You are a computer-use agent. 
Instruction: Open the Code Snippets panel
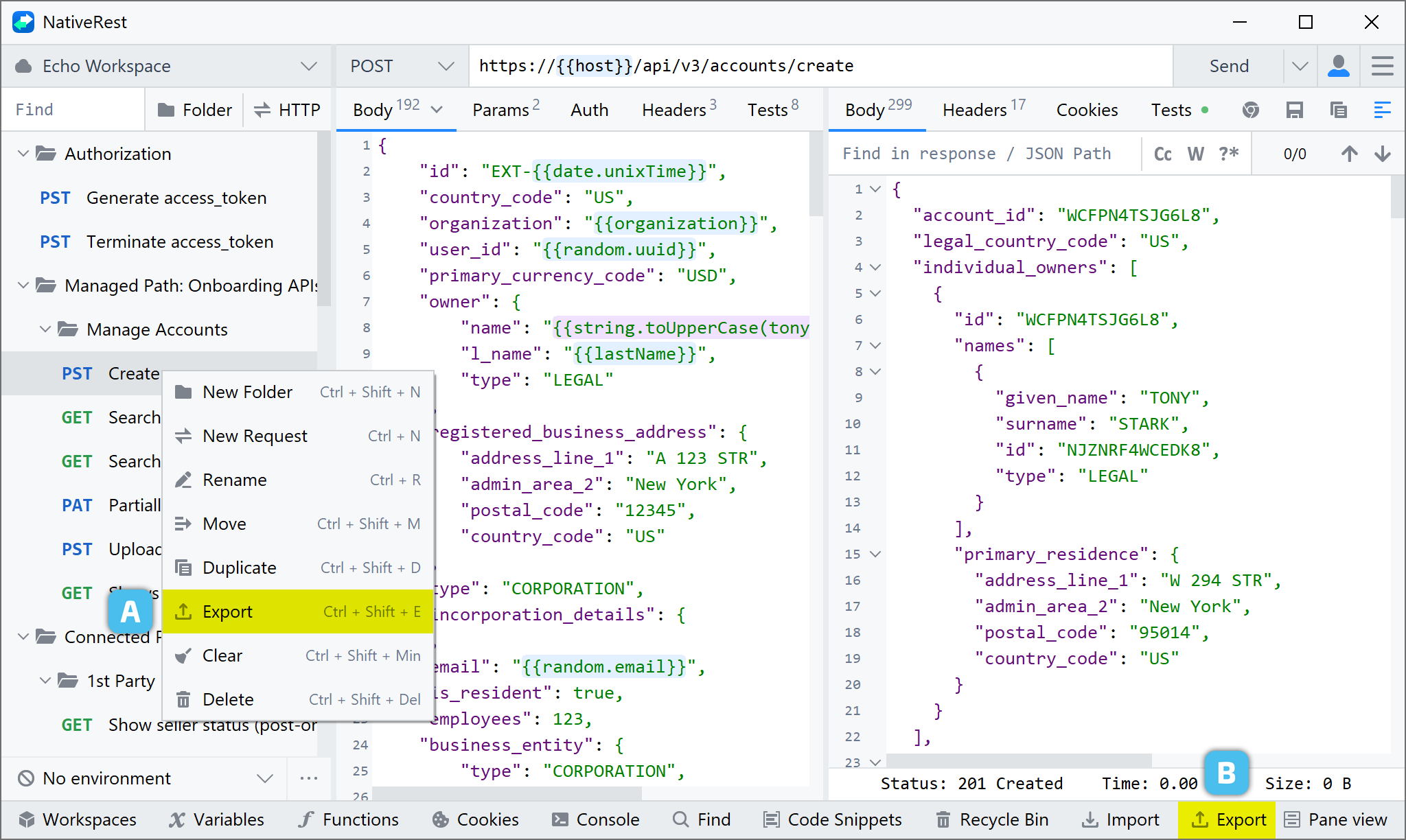[x=831, y=819]
